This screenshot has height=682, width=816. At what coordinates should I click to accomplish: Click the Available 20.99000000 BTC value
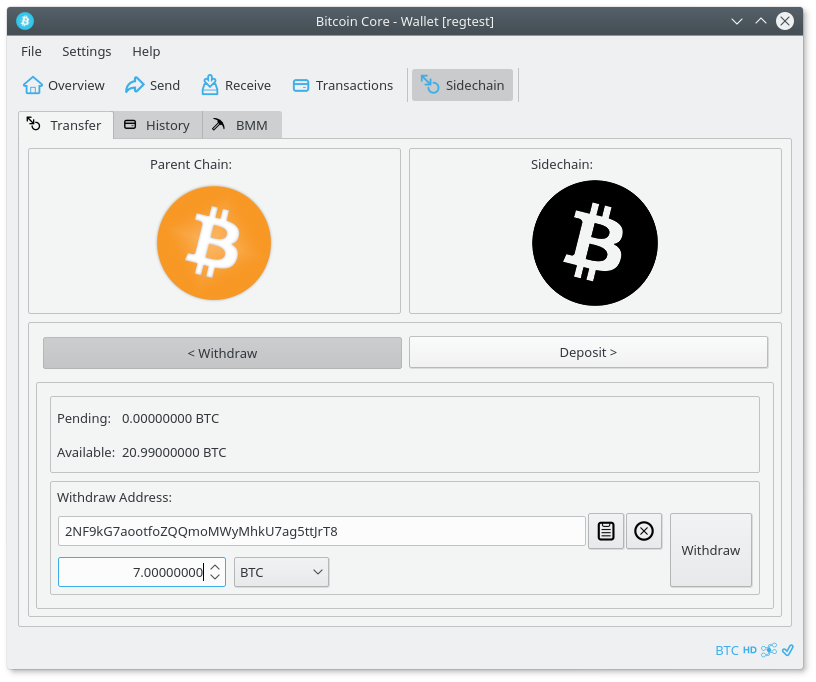pyautogui.click(x=174, y=453)
